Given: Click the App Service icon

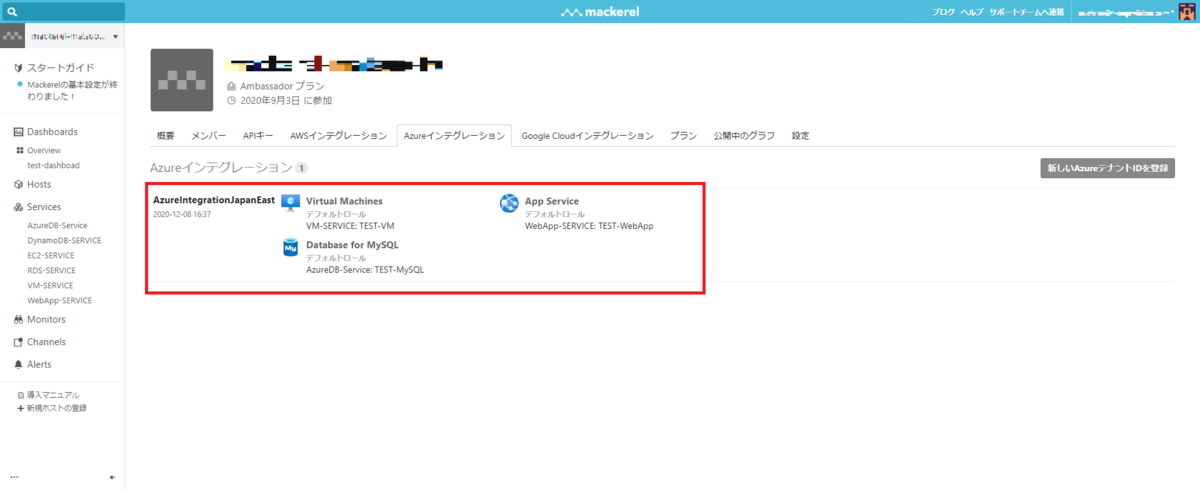Looking at the screenshot, I should tap(509, 203).
